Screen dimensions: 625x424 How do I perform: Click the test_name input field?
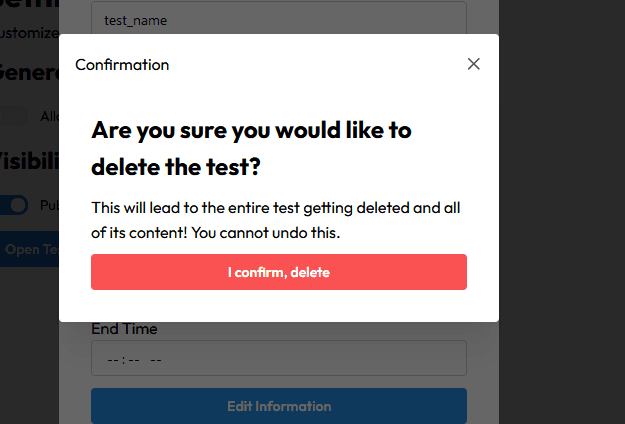278,19
